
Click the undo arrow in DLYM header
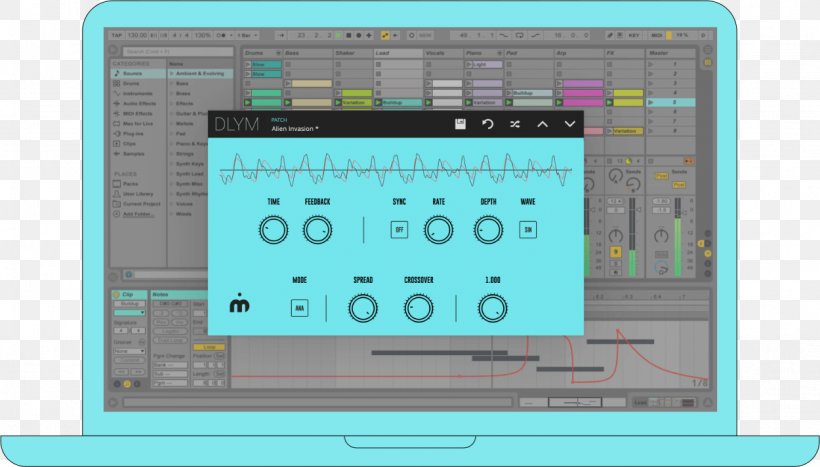[x=488, y=124]
